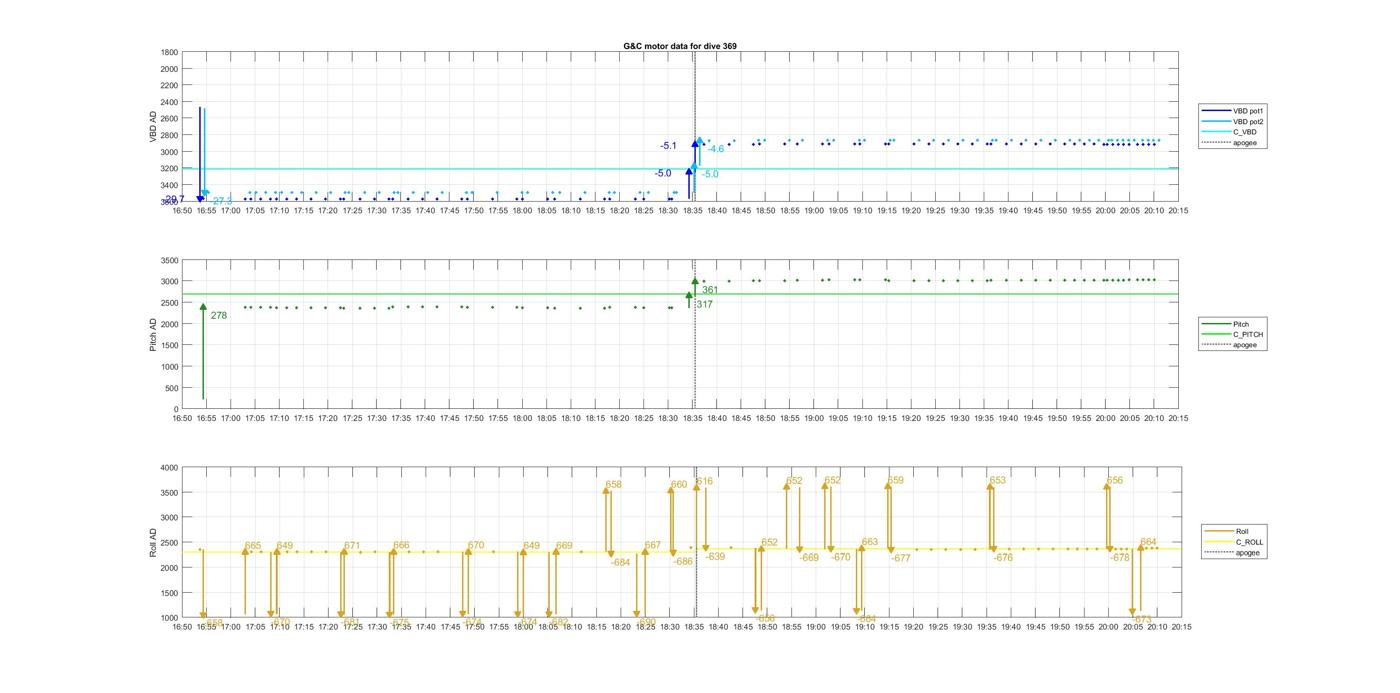The width and height of the screenshot is (1400, 693).
Task: Click the "-639" roll move label
Action: click(x=715, y=557)
